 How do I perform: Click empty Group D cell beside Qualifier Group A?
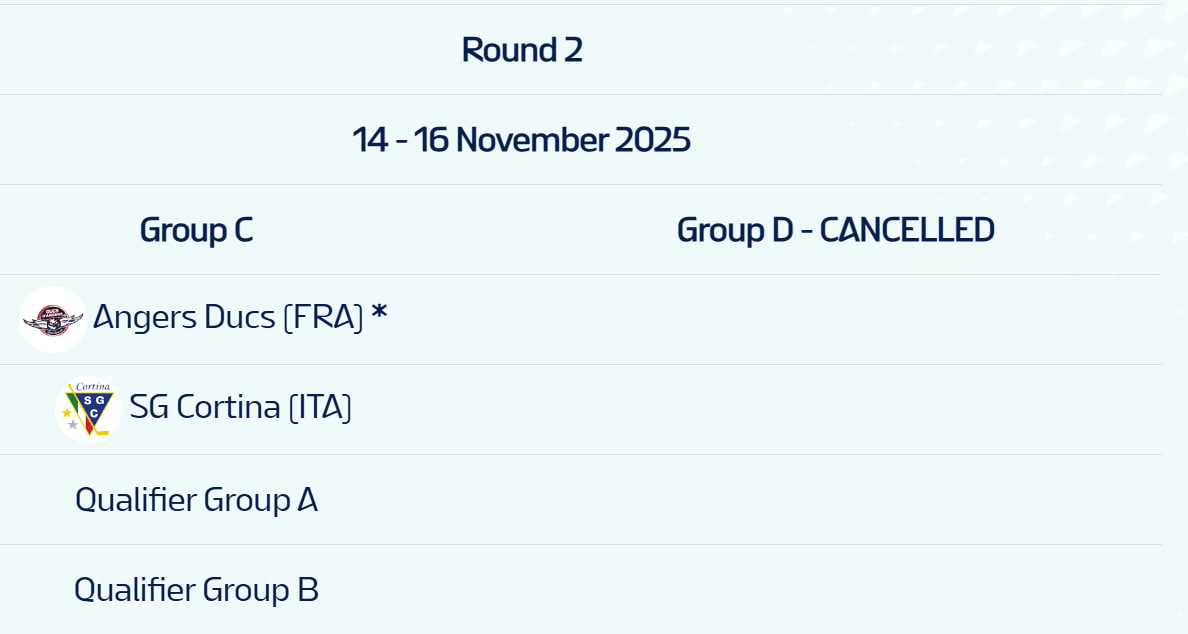pos(835,500)
